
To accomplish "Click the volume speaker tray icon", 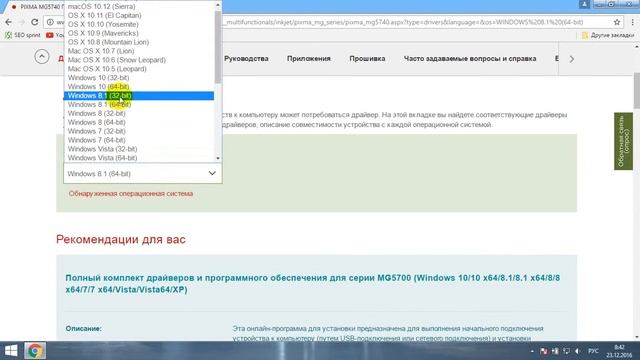I will coord(577,351).
